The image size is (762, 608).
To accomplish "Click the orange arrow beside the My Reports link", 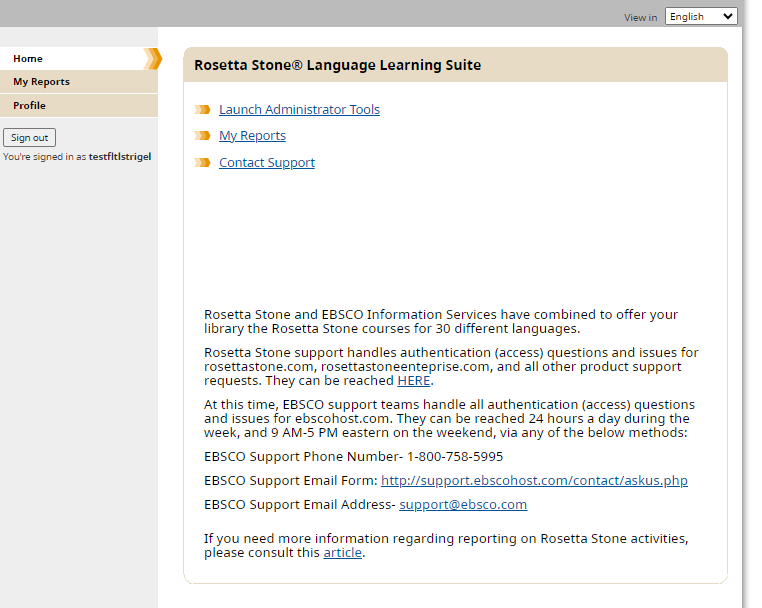I will (x=203, y=136).
